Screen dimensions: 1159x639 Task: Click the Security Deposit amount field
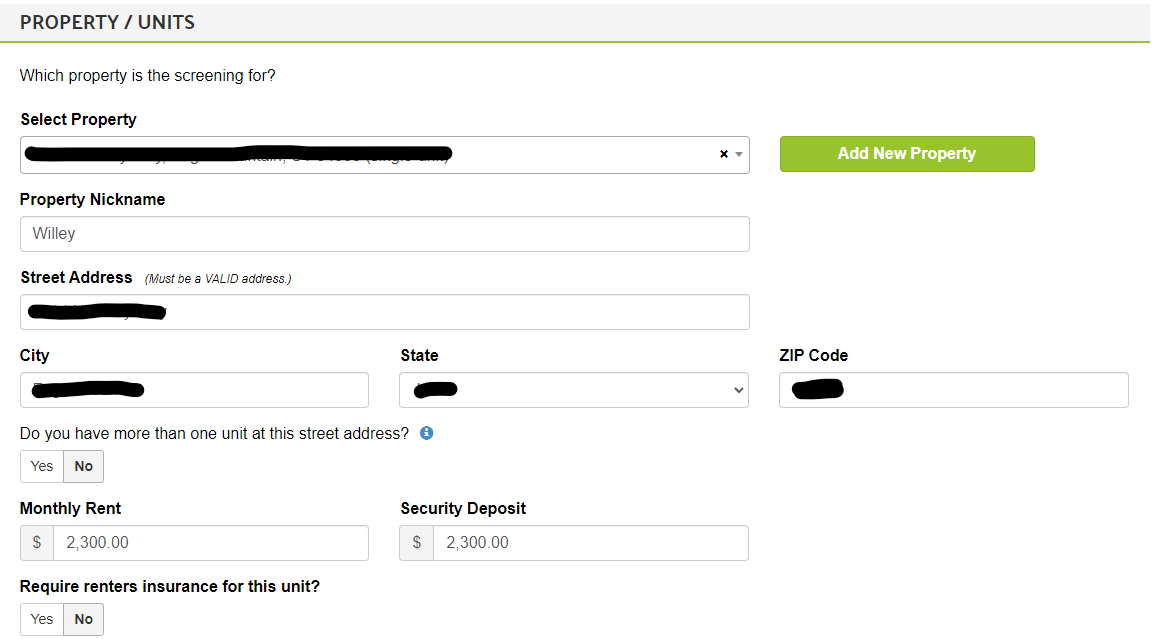pyautogui.click(x=590, y=543)
